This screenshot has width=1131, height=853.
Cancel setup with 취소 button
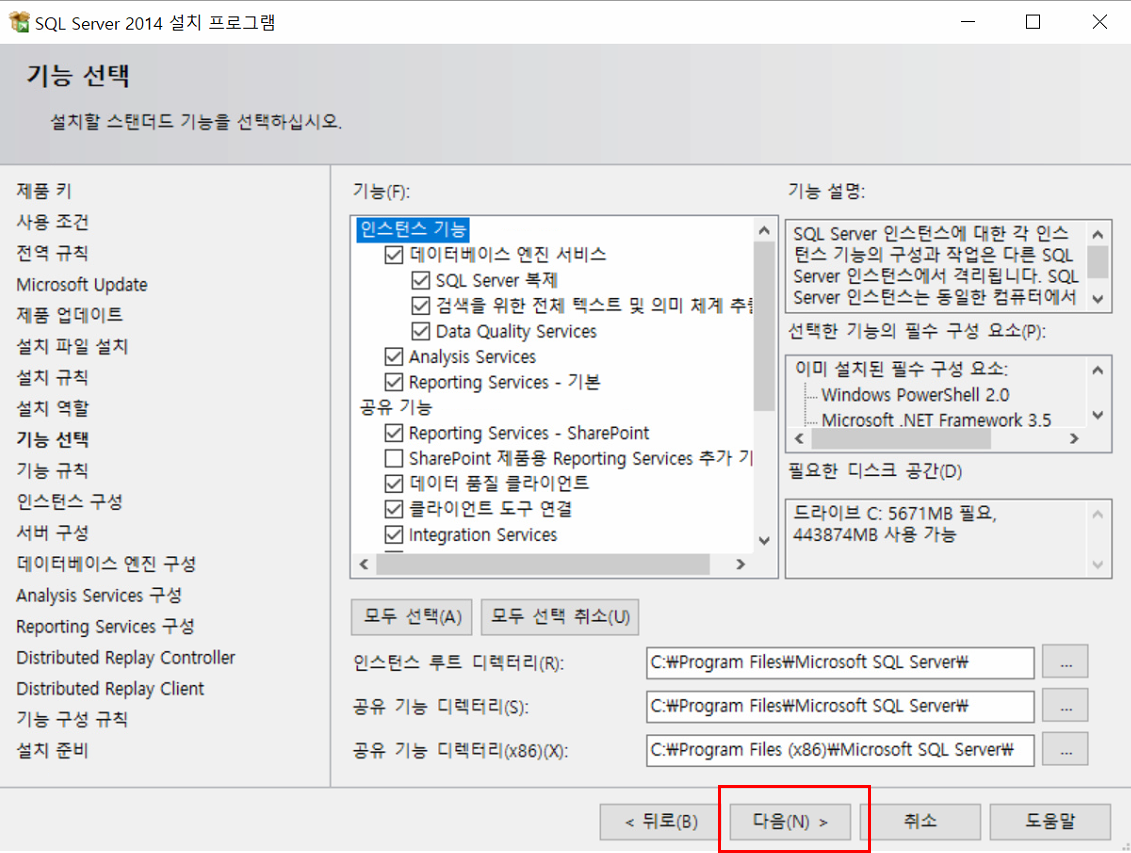click(920, 822)
